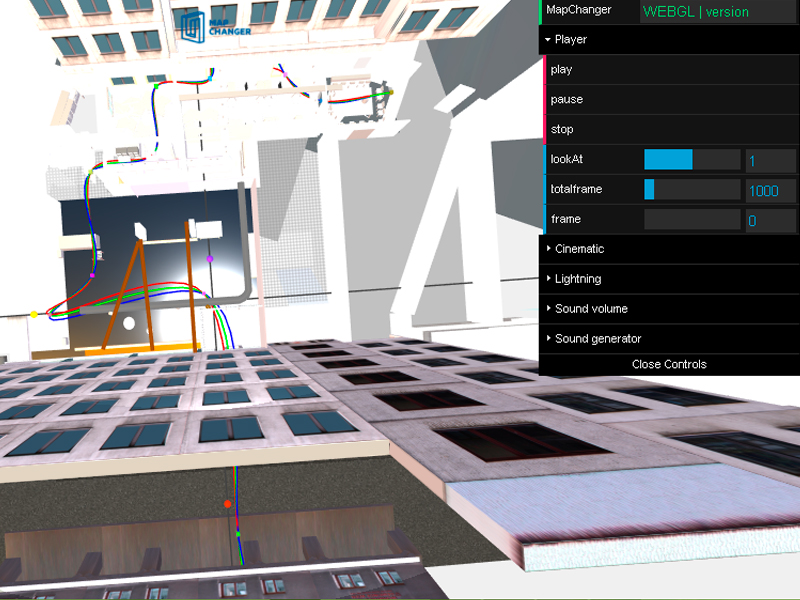Select the red control point near ground
800x600 pixels.
click(228, 504)
